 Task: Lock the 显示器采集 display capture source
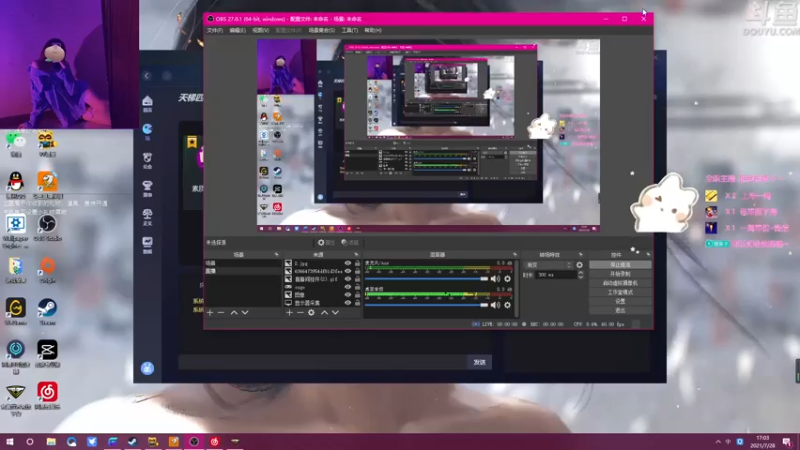coord(357,303)
